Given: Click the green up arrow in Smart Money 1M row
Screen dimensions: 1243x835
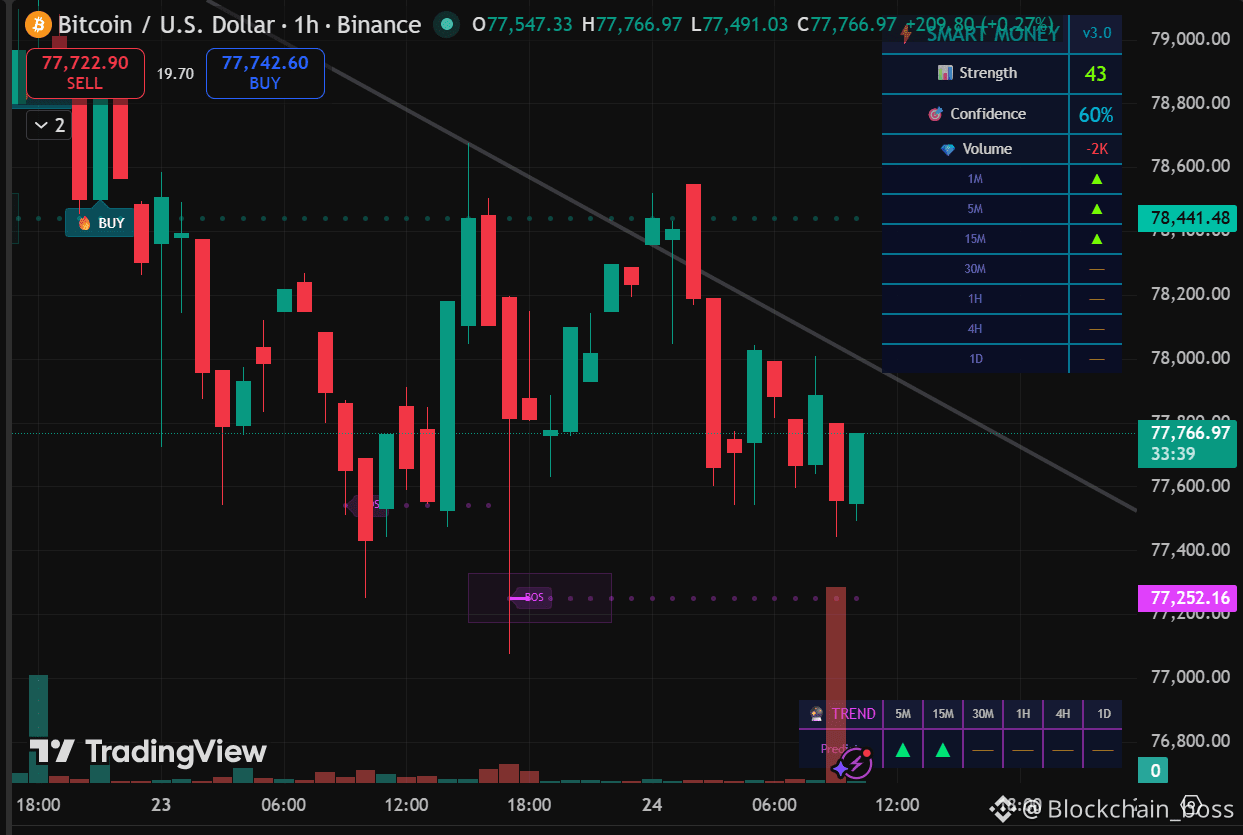Looking at the screenshot, I should (x=1096, y=179).
